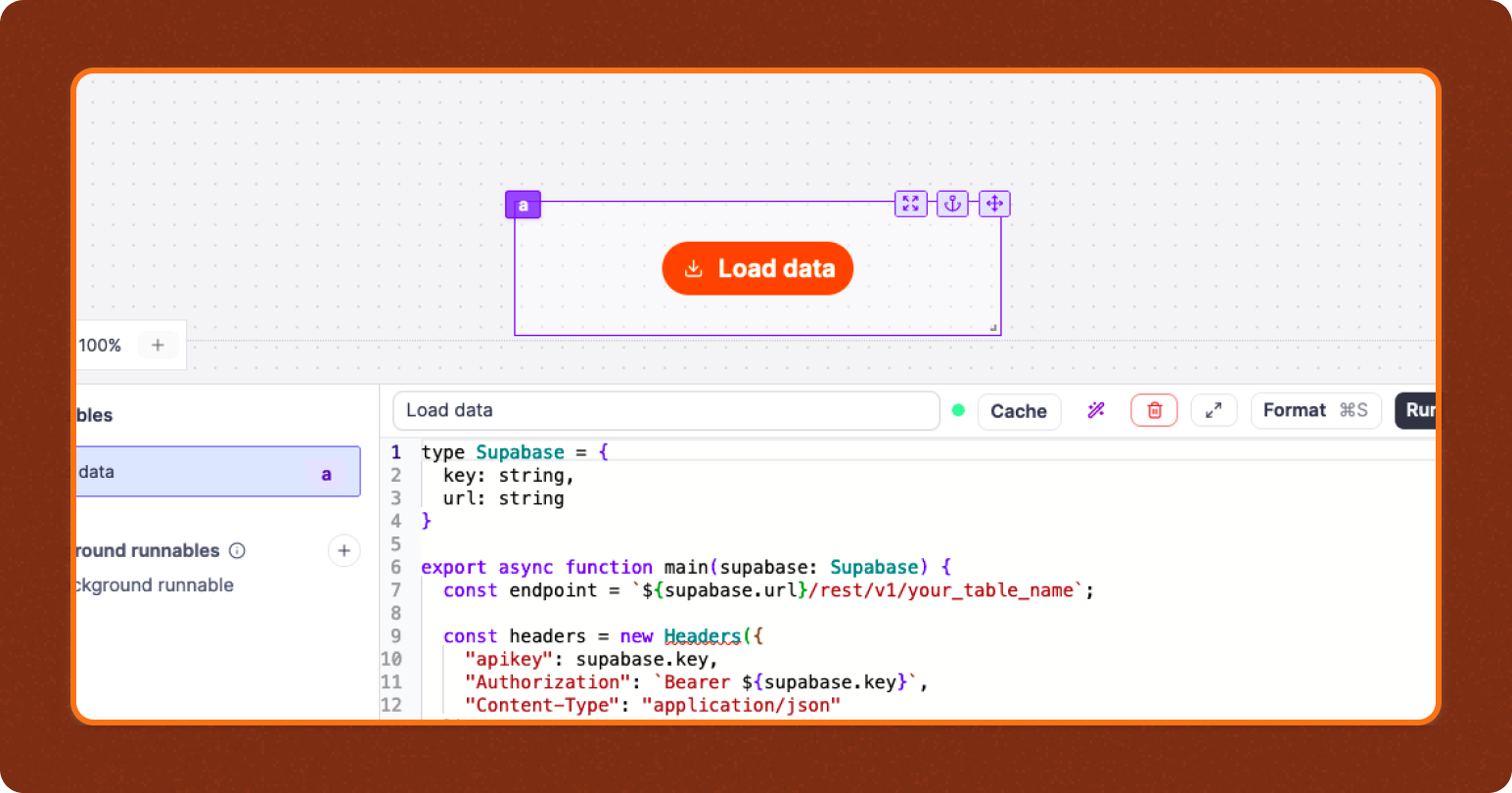The width and height of the screenshot is (1512, 793).
Task: Zoom in with the plus button
Action: 158,345
